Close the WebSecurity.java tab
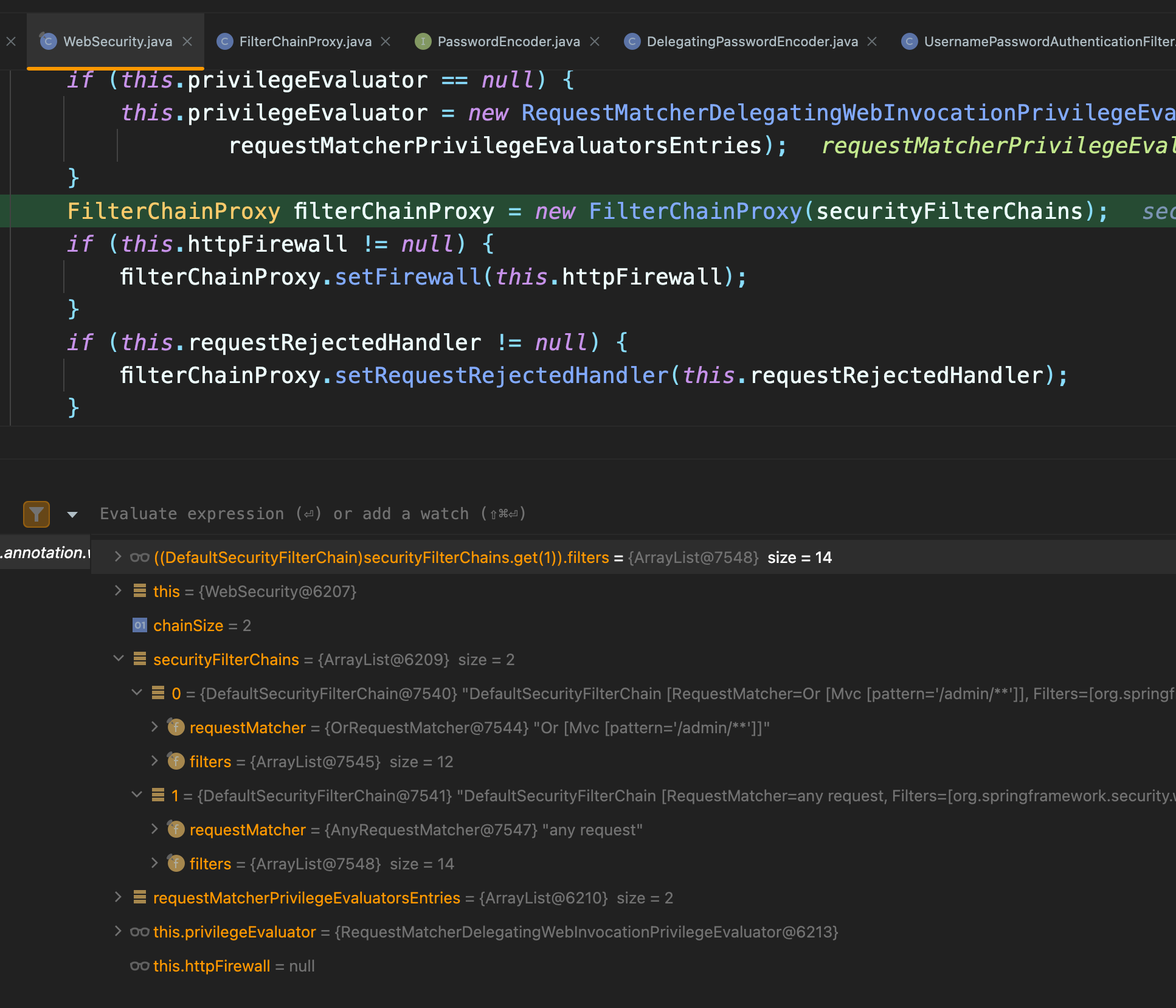Image resolution: width=1176 pixels, height=1008 pixels. (x=187, y=41)
